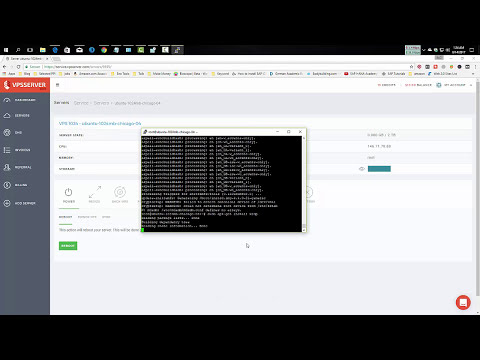The height and width of the screenshot is (360, 480).
Task: Open the Mail app on taskbar
Action: (79, 50)
